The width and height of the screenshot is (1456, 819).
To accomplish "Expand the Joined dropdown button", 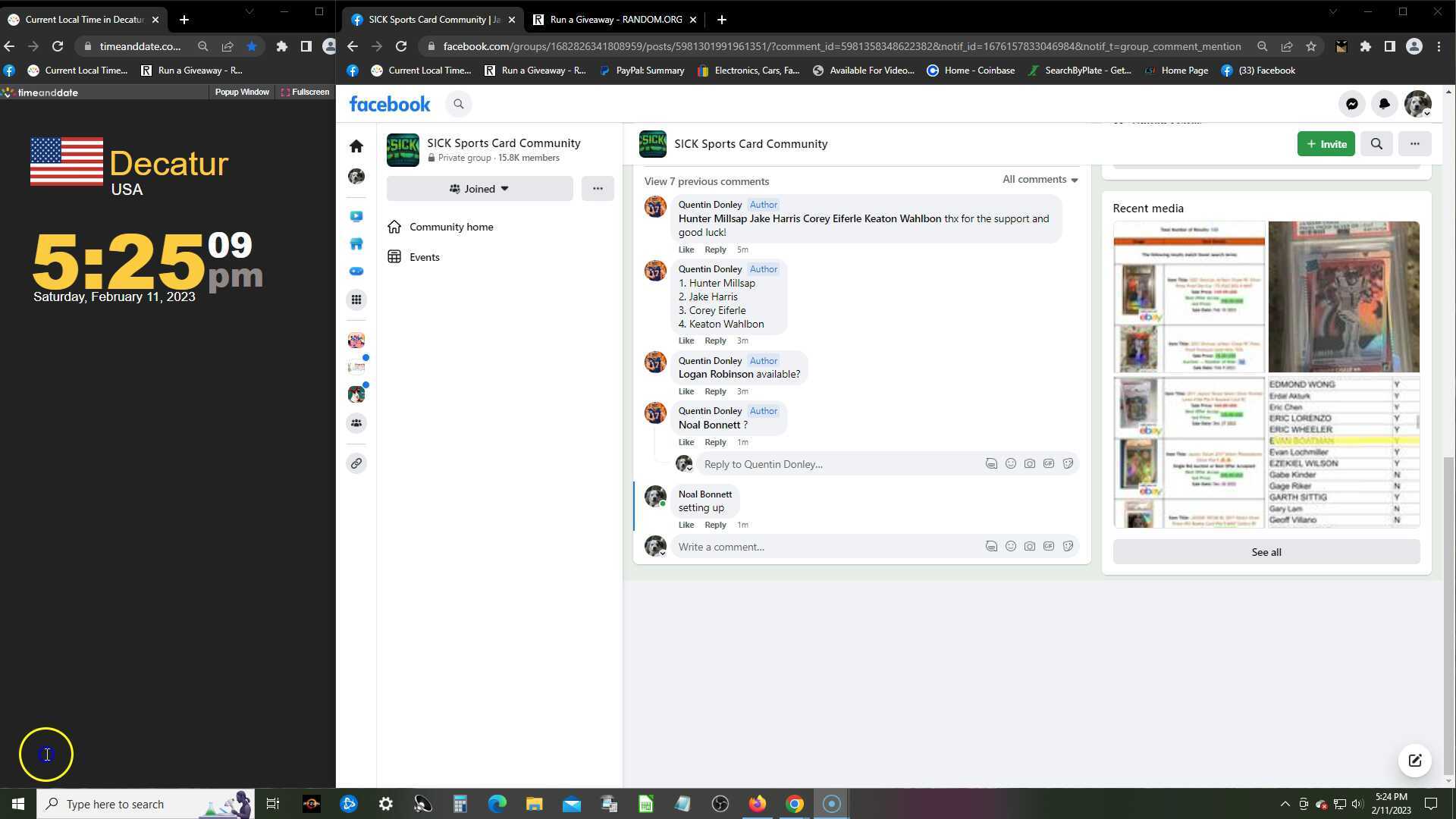I will 479,189.
